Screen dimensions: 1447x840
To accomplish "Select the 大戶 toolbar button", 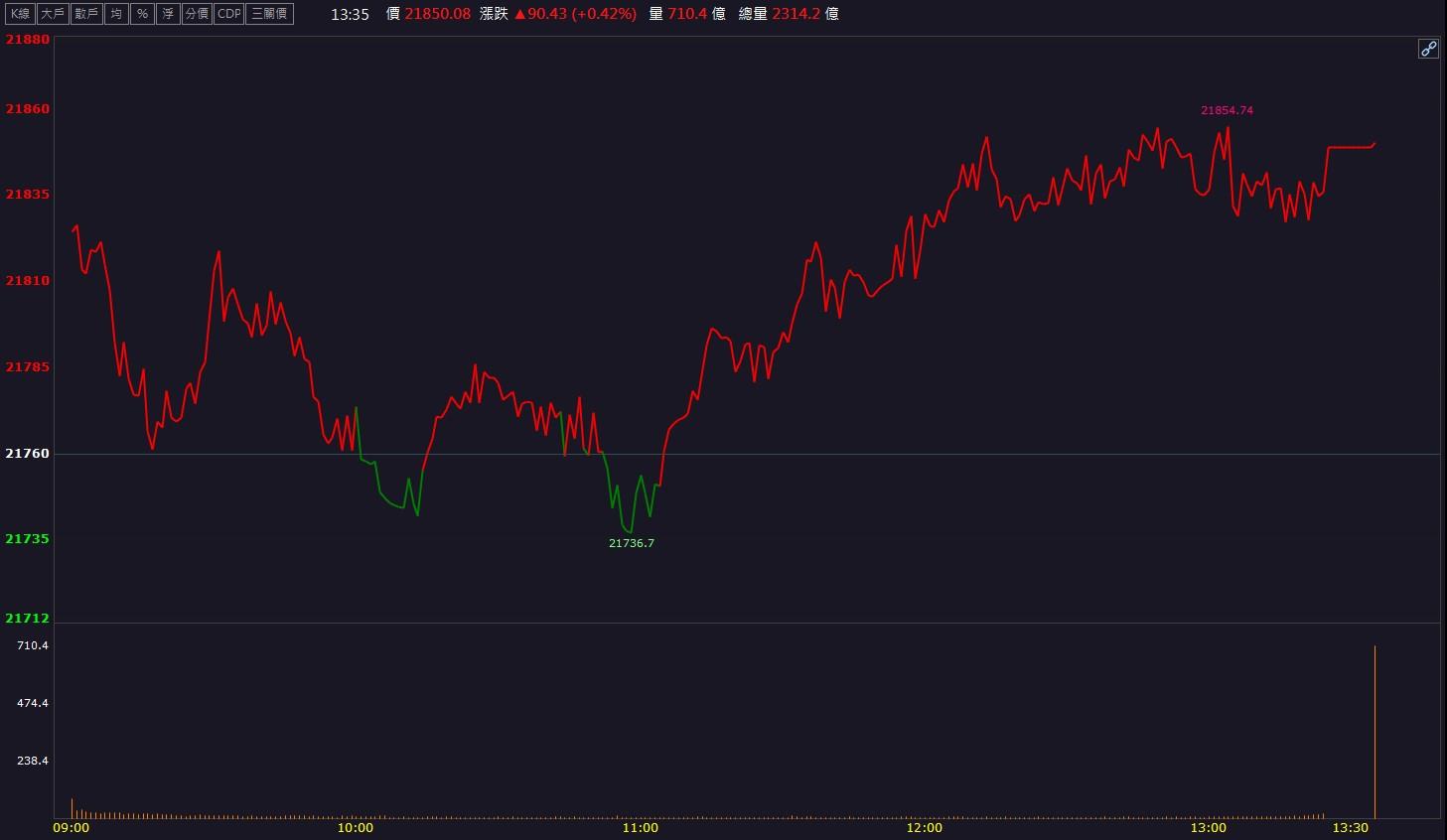I will click(53, 14).
